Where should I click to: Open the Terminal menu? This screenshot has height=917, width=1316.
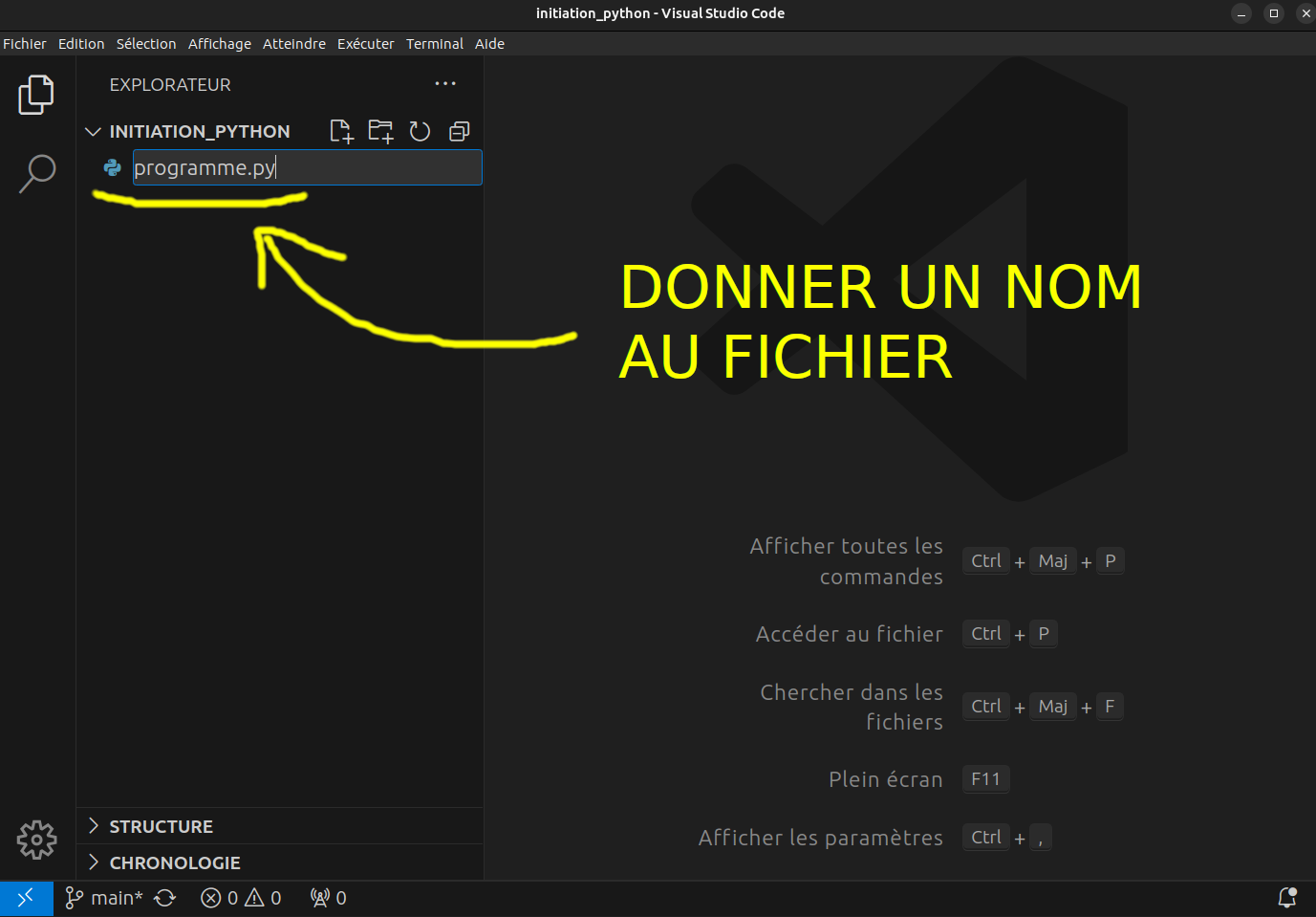[435, 44]
